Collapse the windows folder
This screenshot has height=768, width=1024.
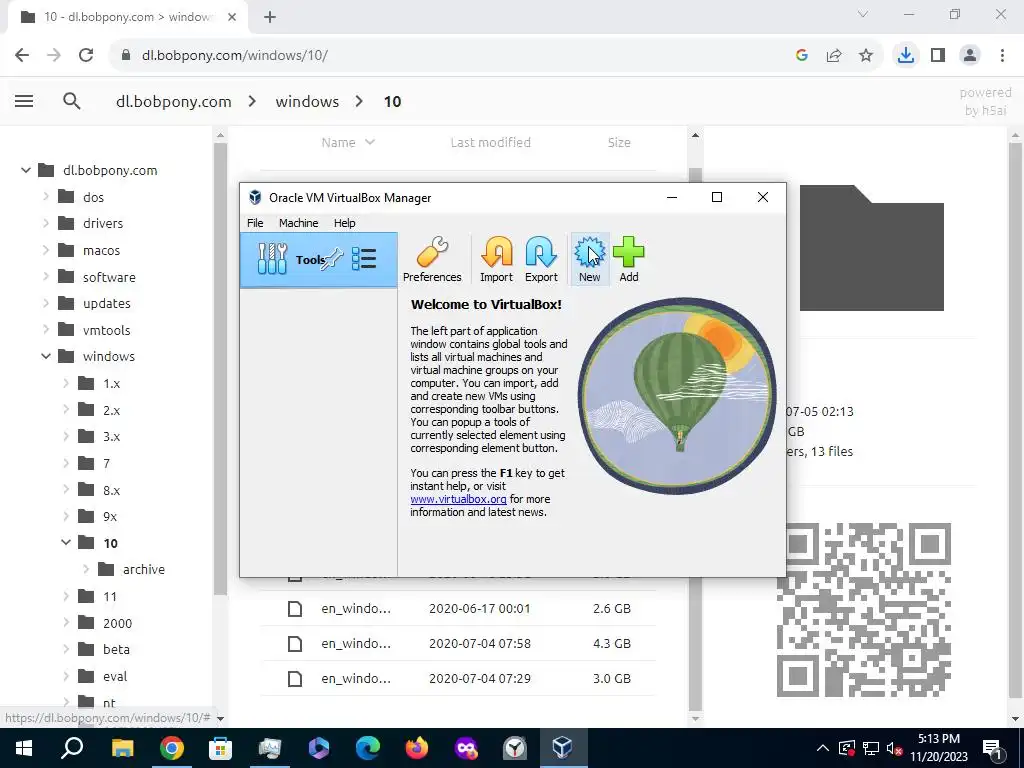(46, 357)
